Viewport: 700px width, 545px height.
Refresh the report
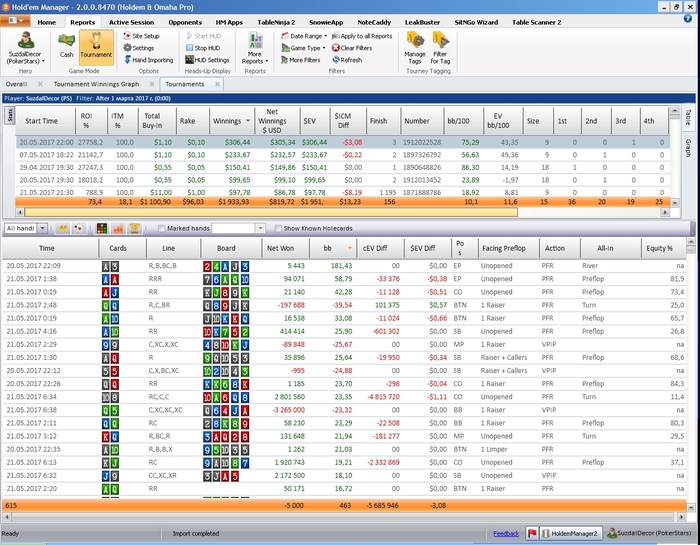pos(347,60)
